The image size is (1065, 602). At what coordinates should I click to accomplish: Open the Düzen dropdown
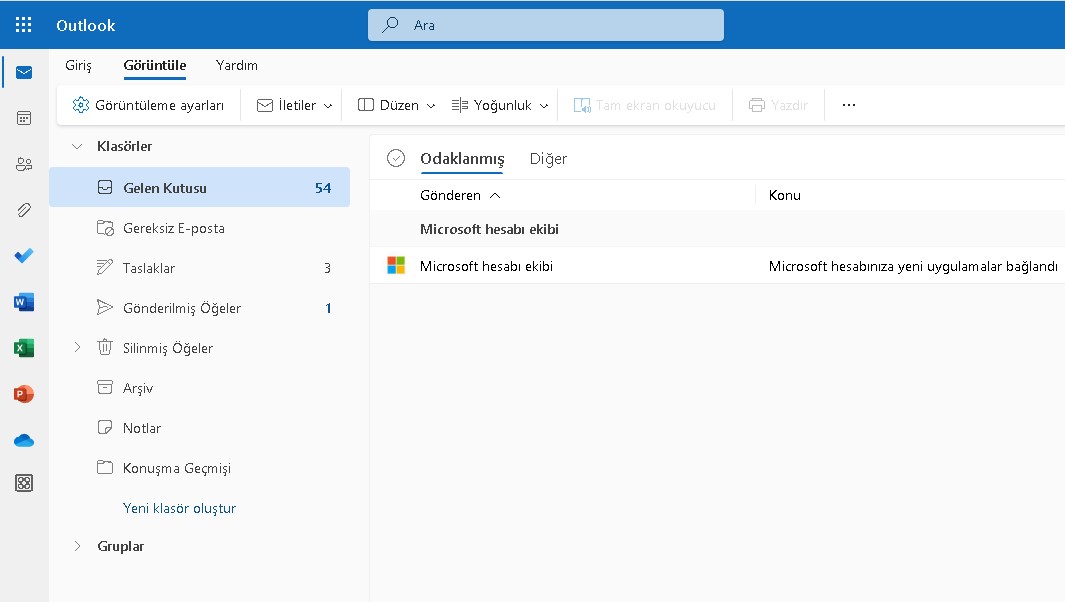point(398,104)
